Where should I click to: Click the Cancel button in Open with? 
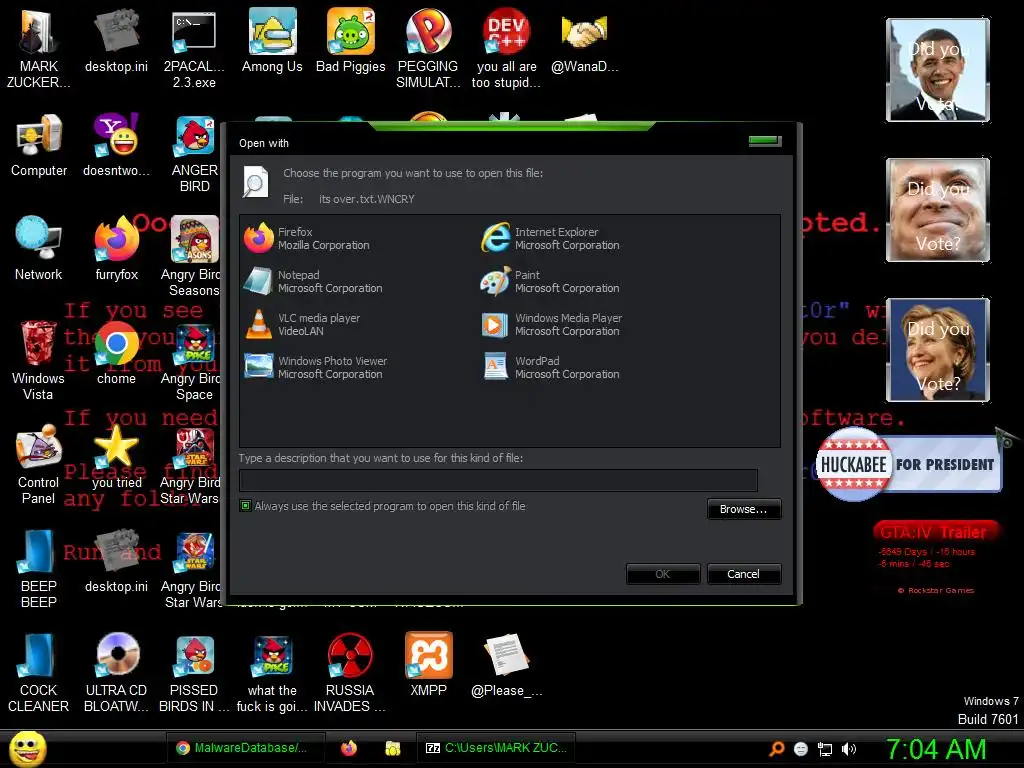click(743, 574)
